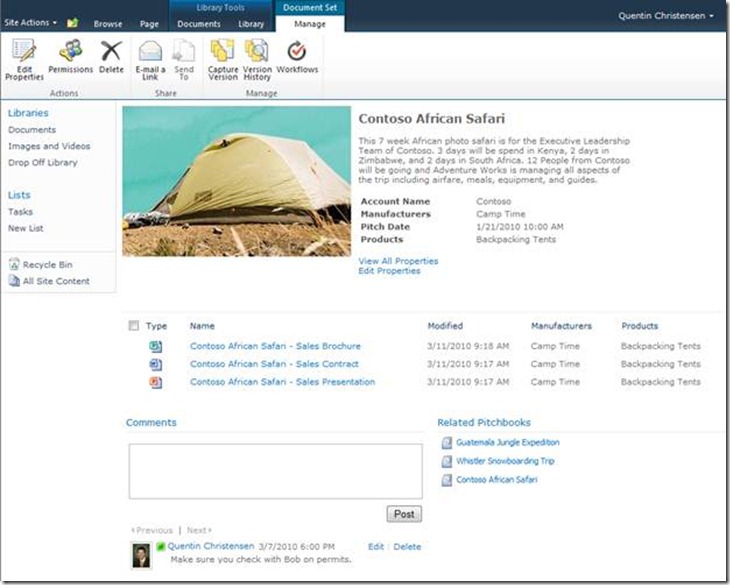Sort by the Name column header

[x=202, y=326]
